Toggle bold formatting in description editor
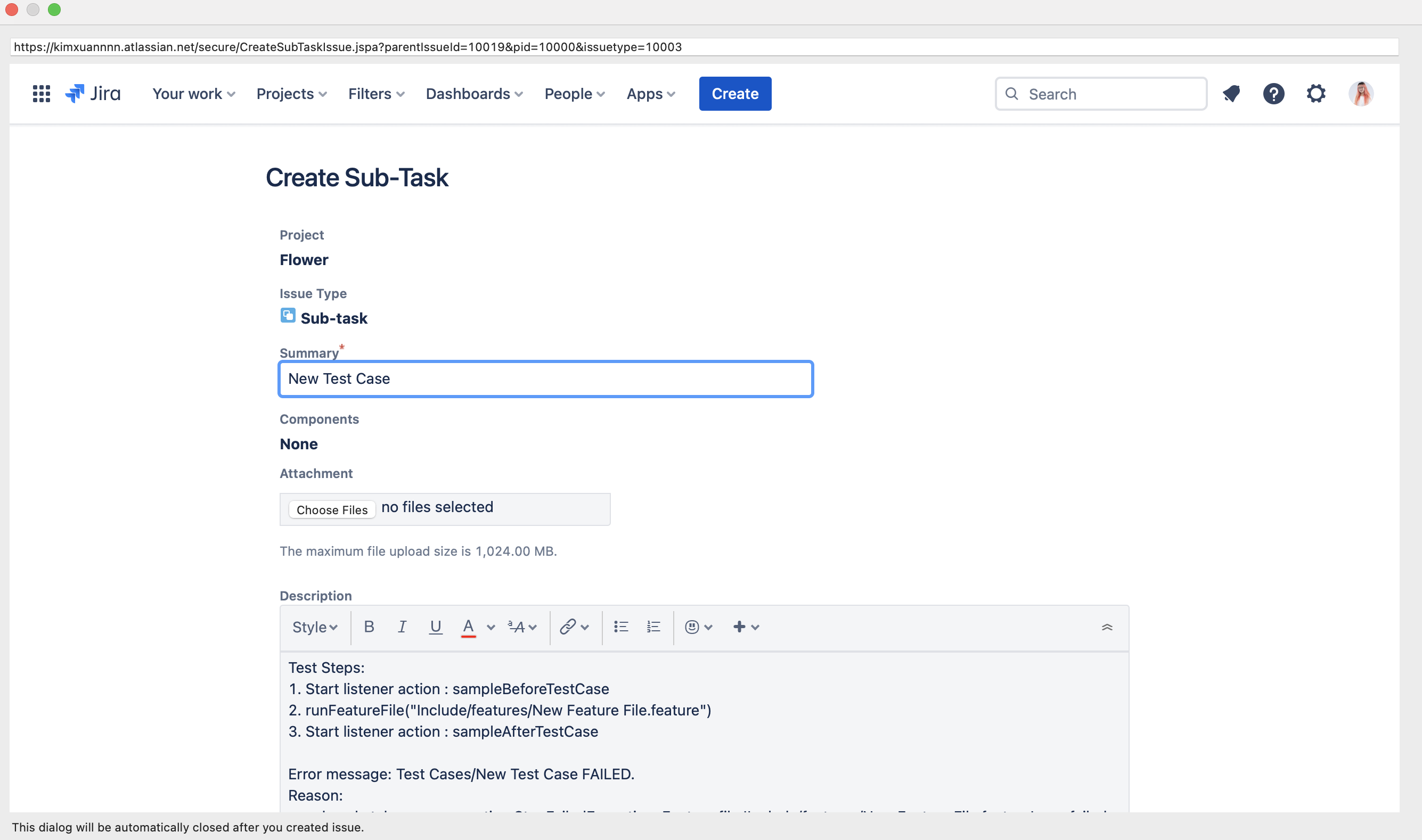 (x=369, y=627)
